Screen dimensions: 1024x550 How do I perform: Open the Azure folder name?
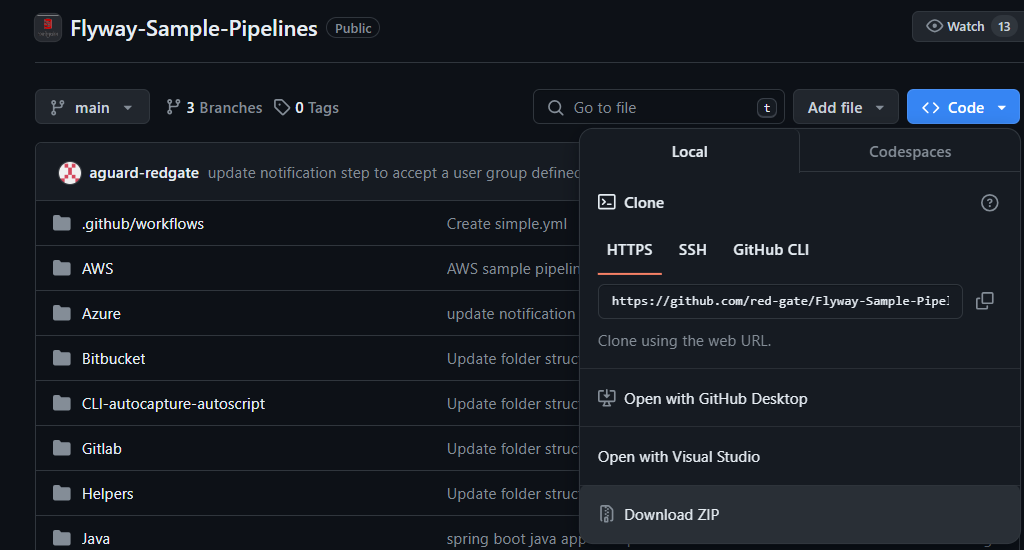coord(101,314)
